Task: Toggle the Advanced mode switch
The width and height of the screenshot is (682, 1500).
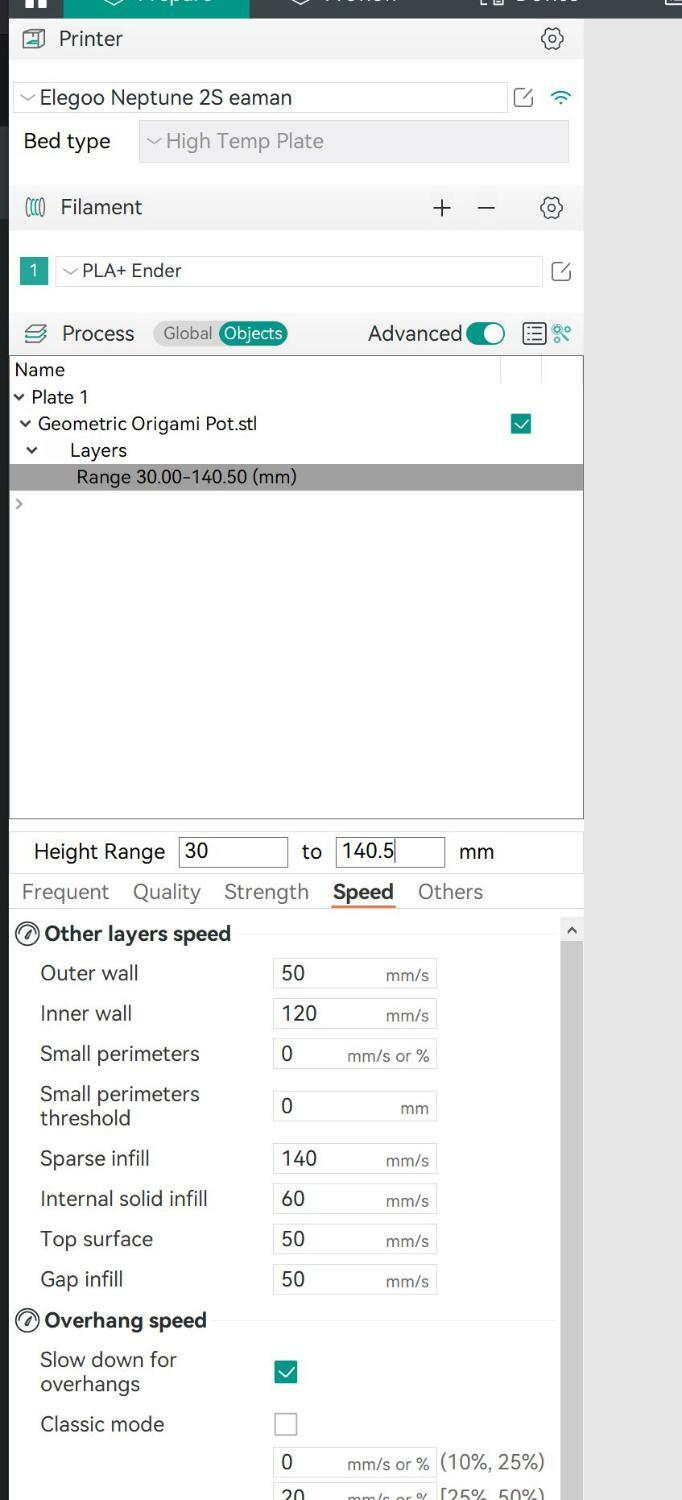Action: click(485, 334)
